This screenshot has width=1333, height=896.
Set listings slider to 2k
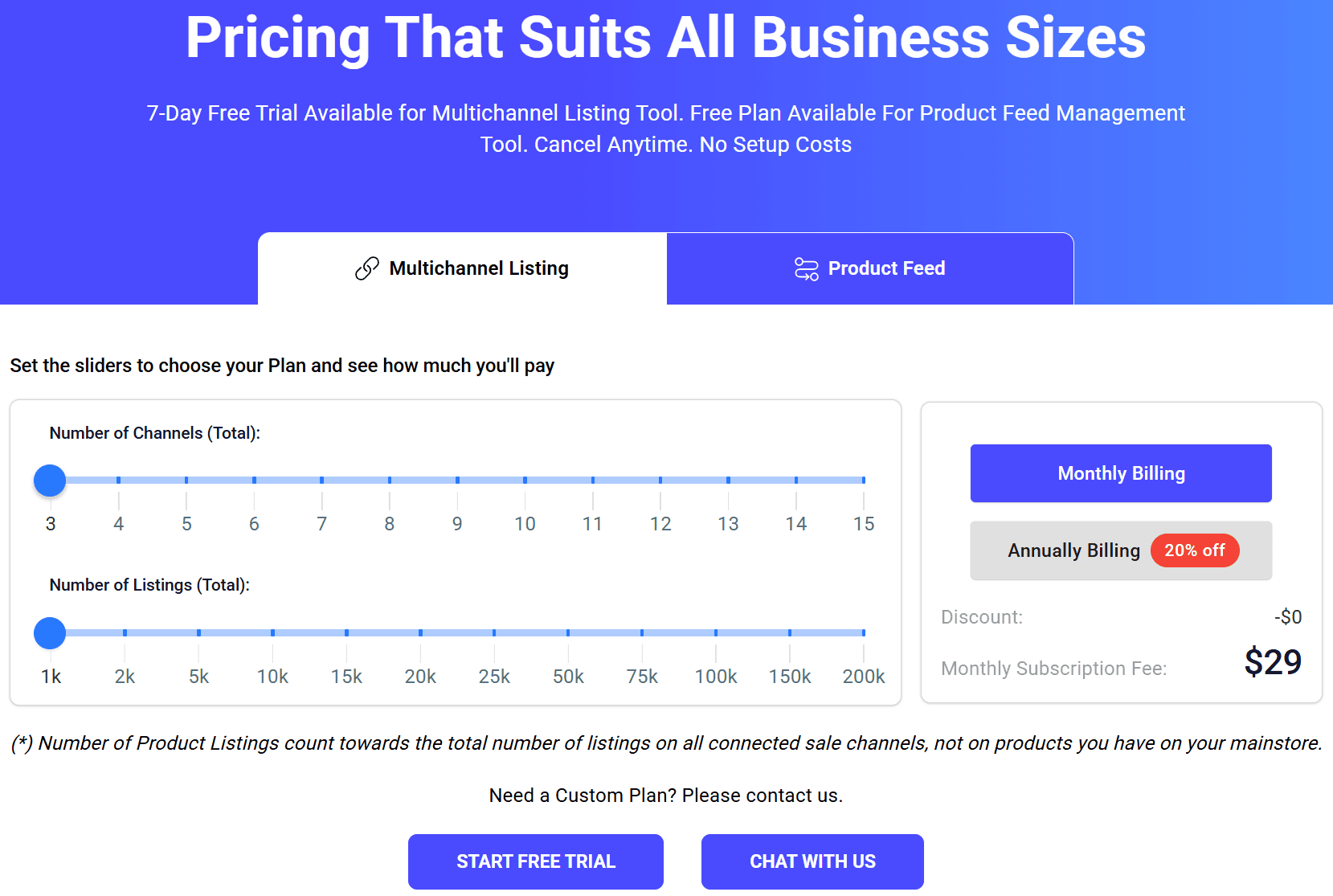click(125, 632)
